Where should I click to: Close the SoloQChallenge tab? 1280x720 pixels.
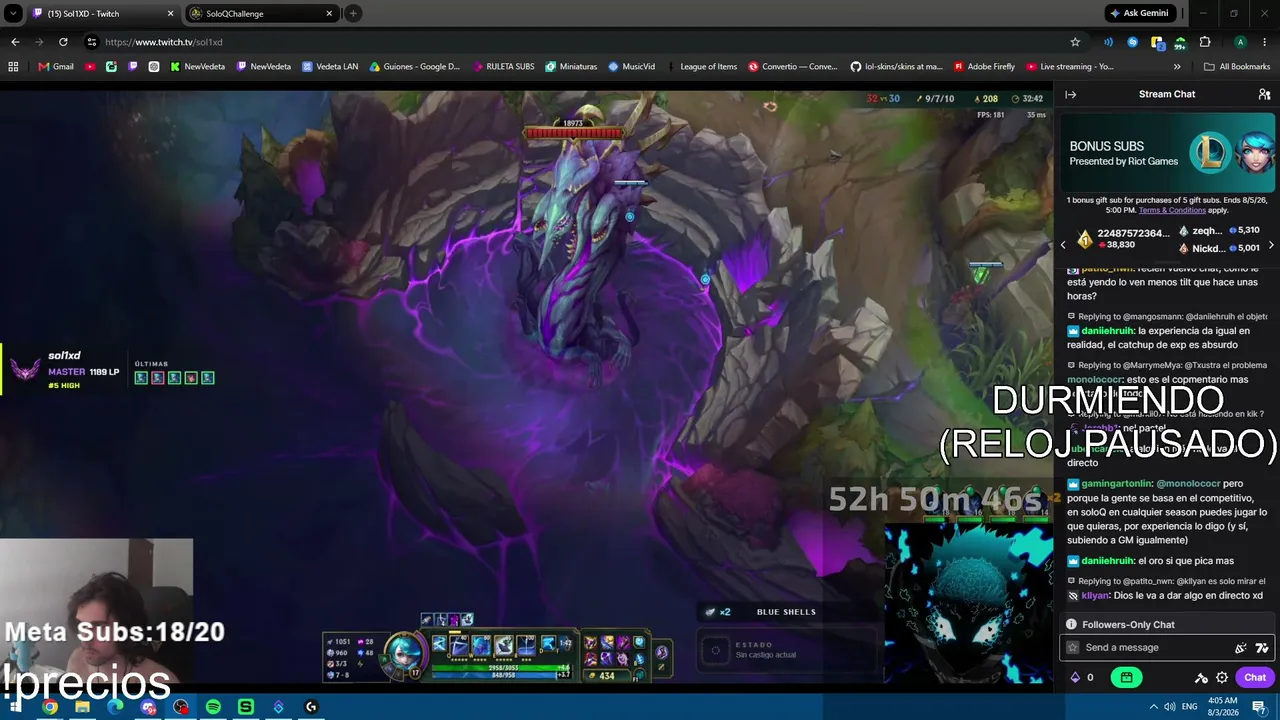(329, 14)
